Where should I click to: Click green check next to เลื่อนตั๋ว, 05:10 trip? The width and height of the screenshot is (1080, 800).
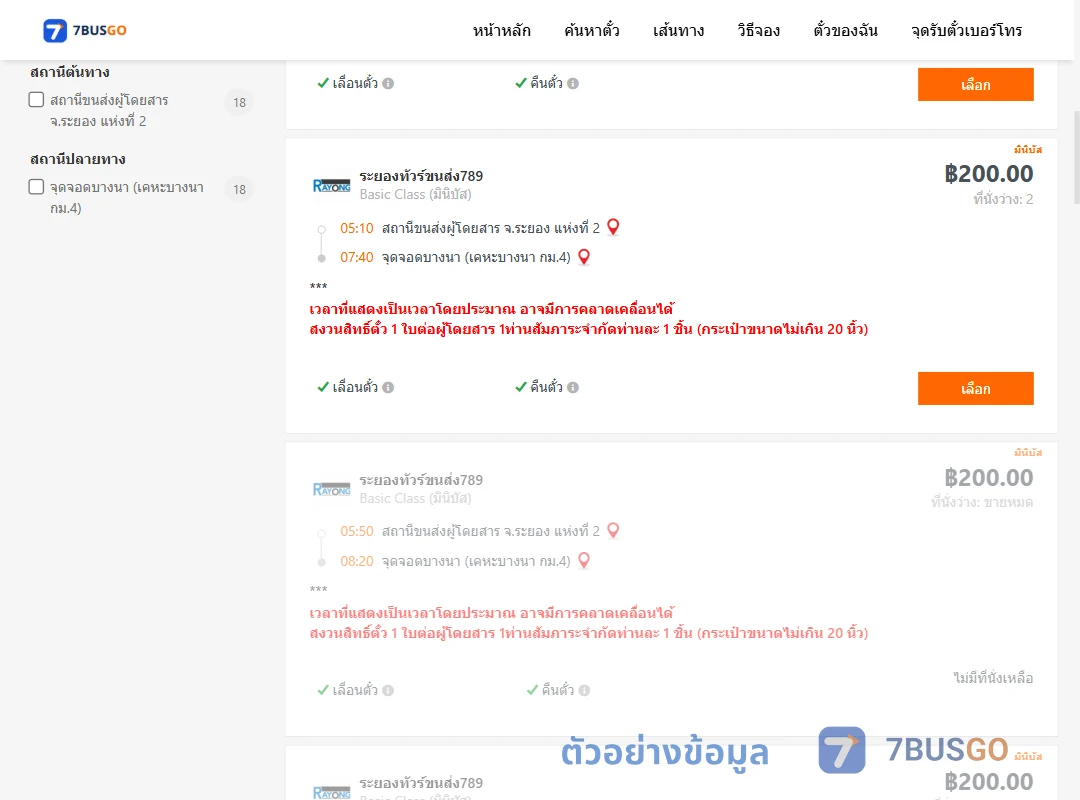click(x=323, y=387)
